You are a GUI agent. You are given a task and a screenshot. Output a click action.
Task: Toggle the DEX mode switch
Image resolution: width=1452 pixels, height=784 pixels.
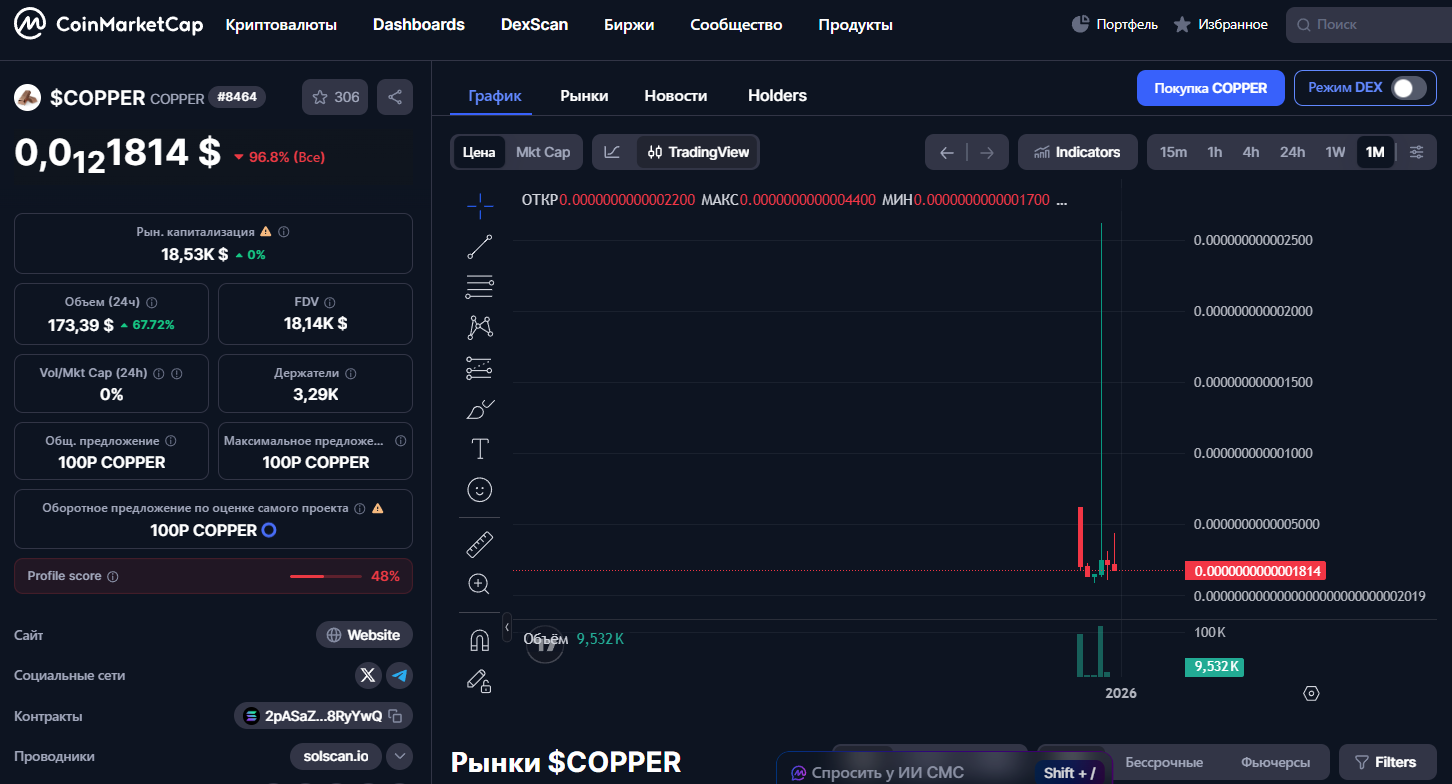1408,88
